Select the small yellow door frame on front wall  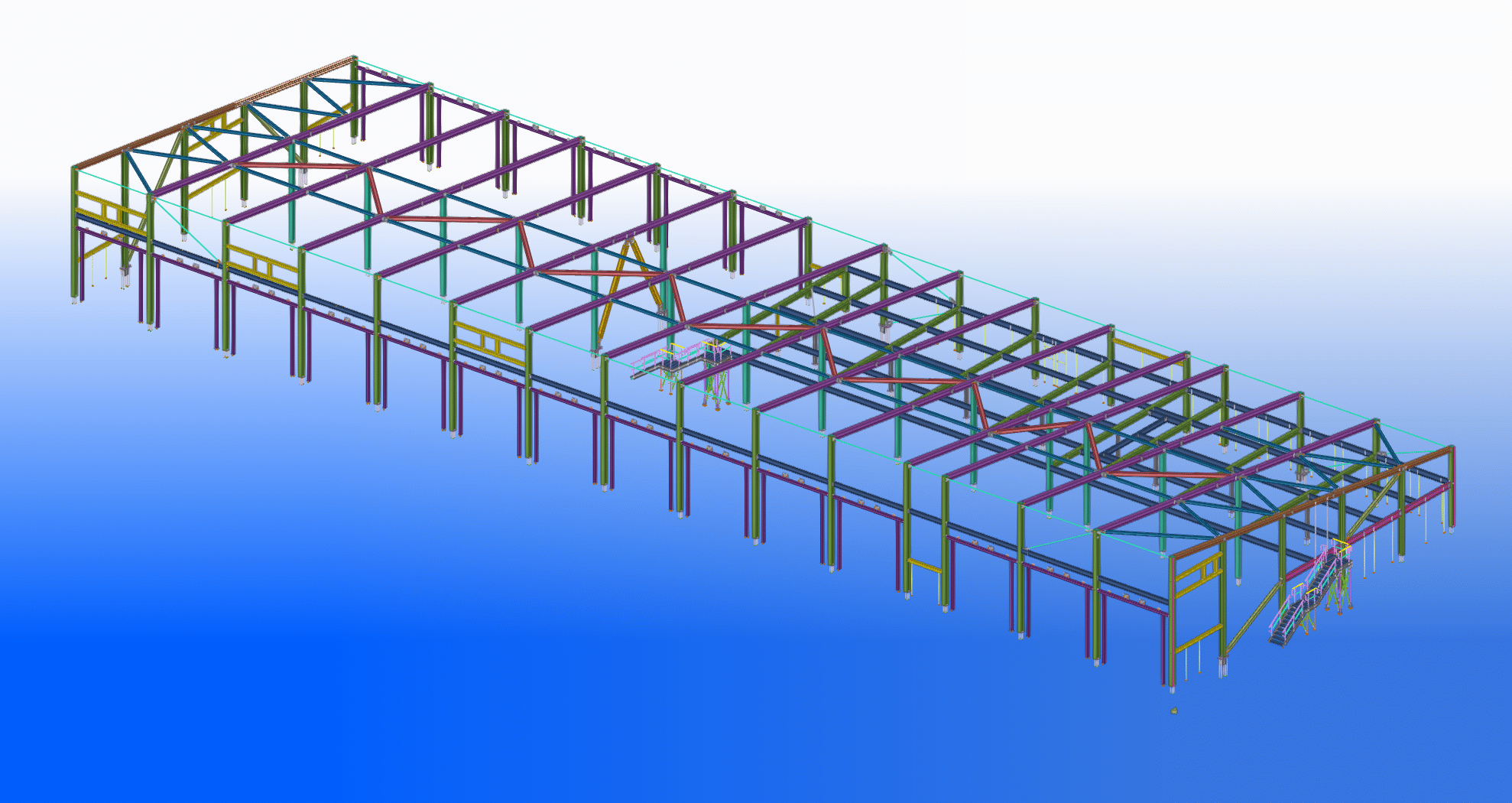click(x=925, y=567)
